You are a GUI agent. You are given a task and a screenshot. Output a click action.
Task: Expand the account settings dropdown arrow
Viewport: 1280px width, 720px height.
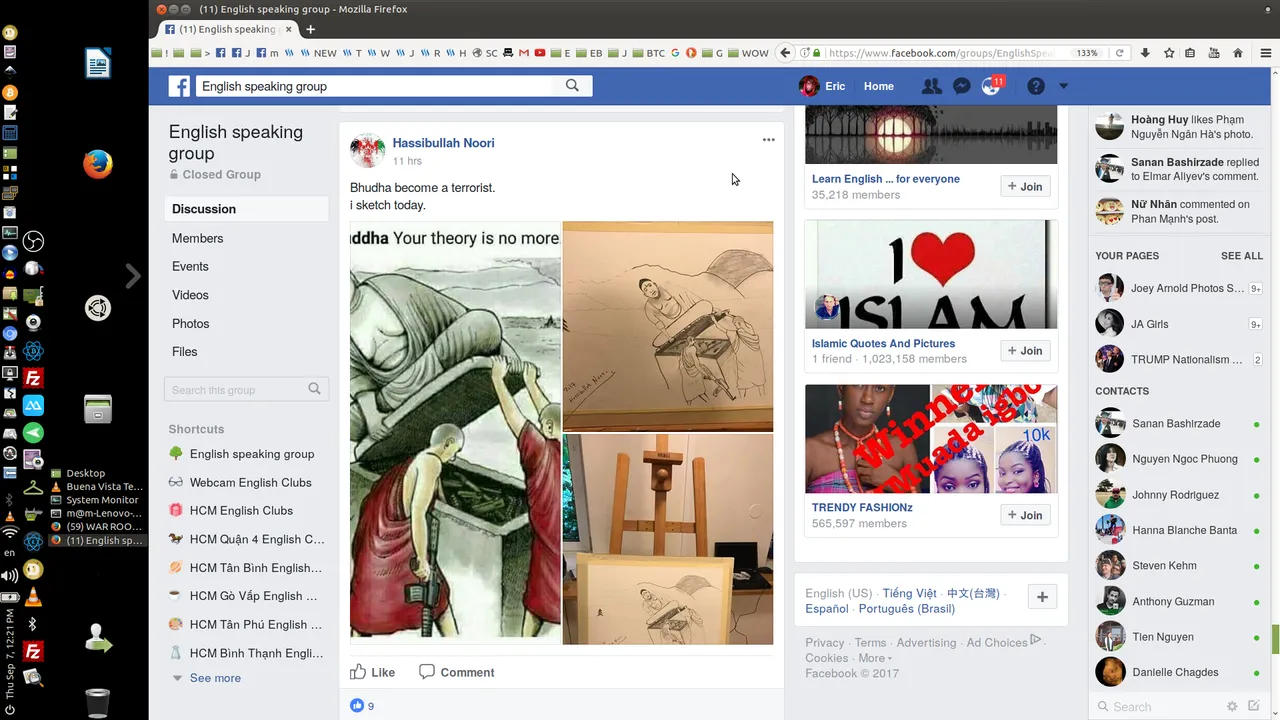click(x=1063, y=86)
